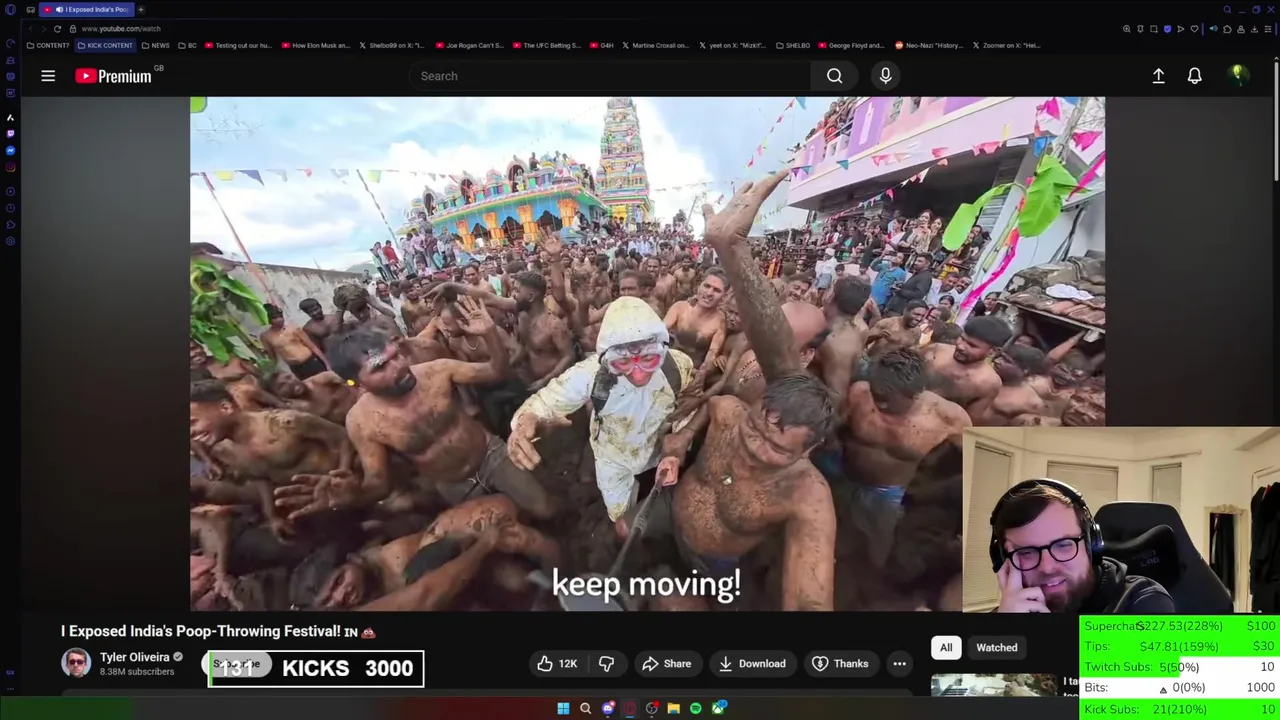This screenshot has height=720, width=1280.
Task: Open browser tab search magnifier
Action: tap(1227, 9)
